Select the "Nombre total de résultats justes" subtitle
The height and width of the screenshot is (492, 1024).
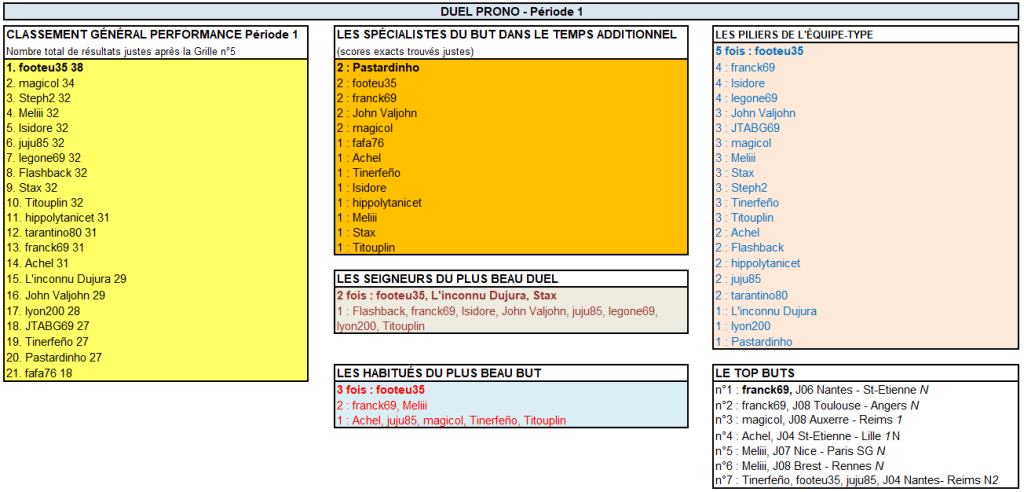point(120,50)
